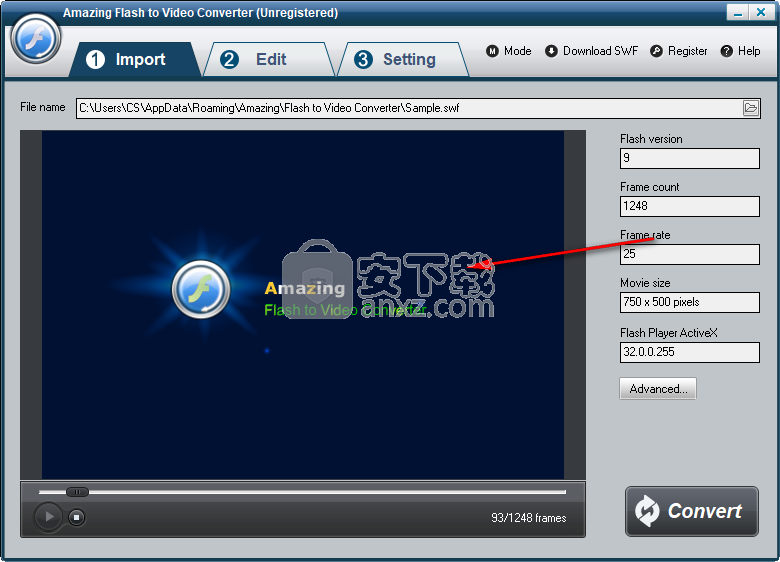The height and width of the screenshot is (562, 780).
Task: Click the Movie size field
Action: click(689, 302)
